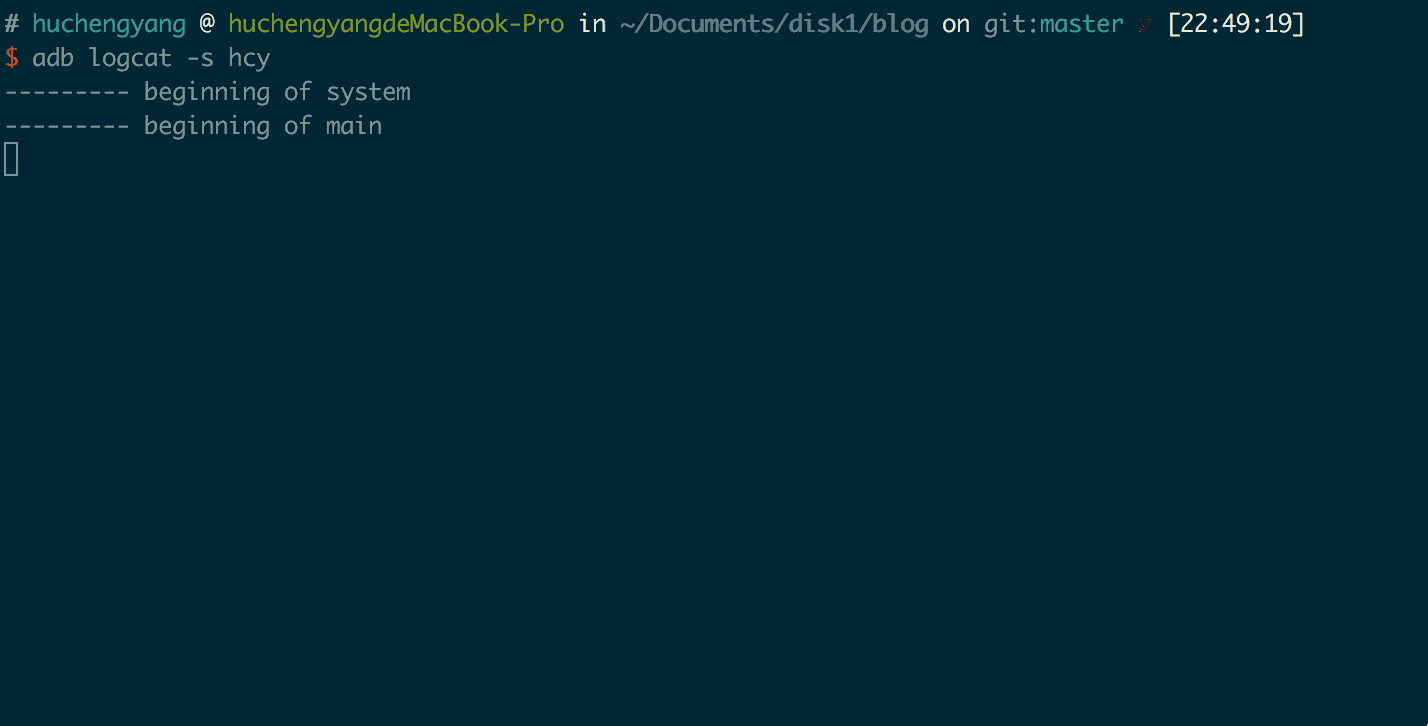Click the word in after hostname

[x=593, y=24]
